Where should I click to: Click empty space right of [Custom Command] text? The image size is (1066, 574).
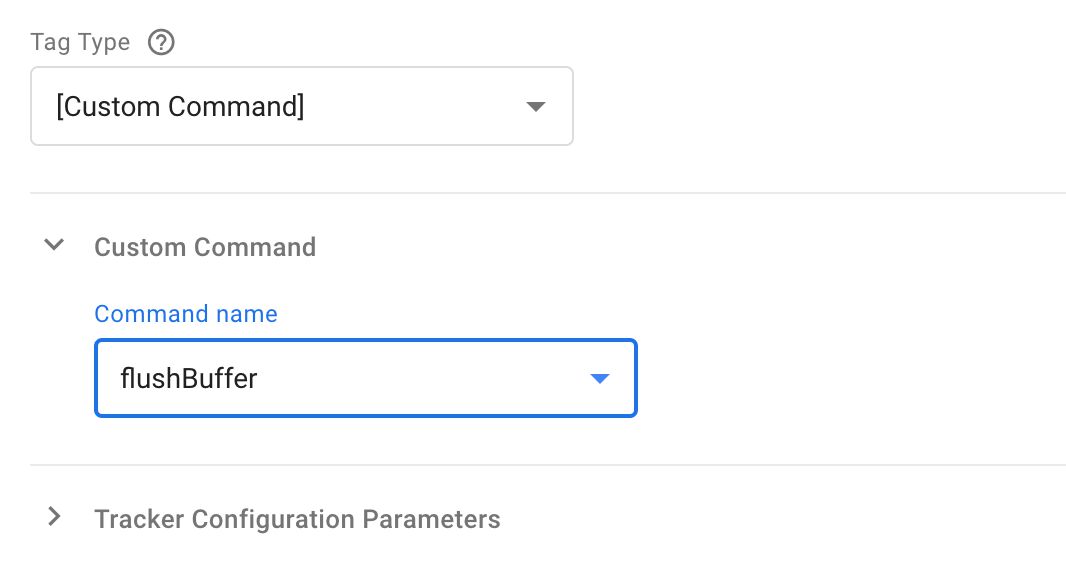coord(415,106)
